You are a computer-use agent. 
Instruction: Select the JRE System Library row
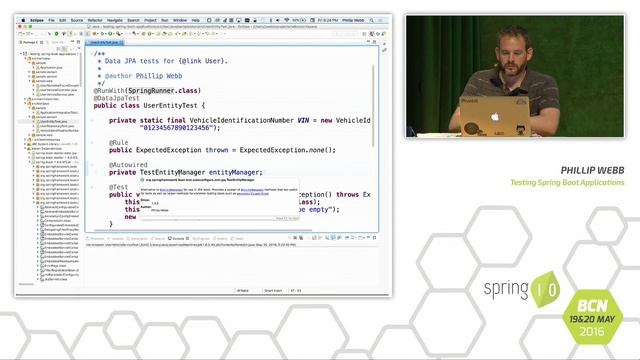pyautogui.click(x=51, y=144)
